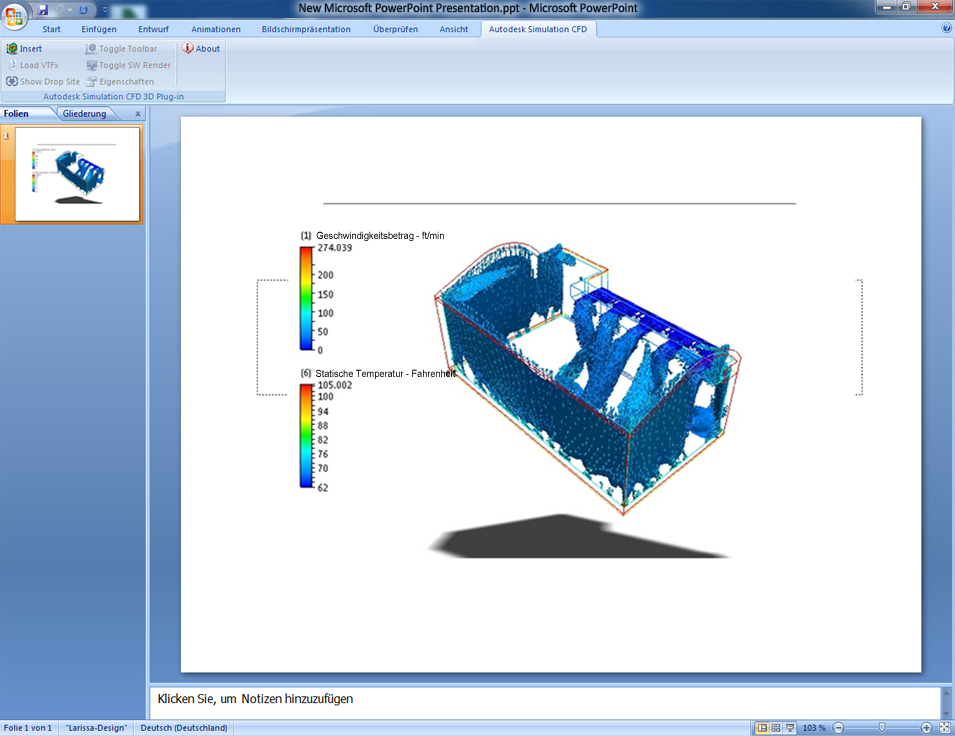Click the notes pane scrollbar
Image resolution: width=955 pixels, height=736 pixels.
coord(946,702)
